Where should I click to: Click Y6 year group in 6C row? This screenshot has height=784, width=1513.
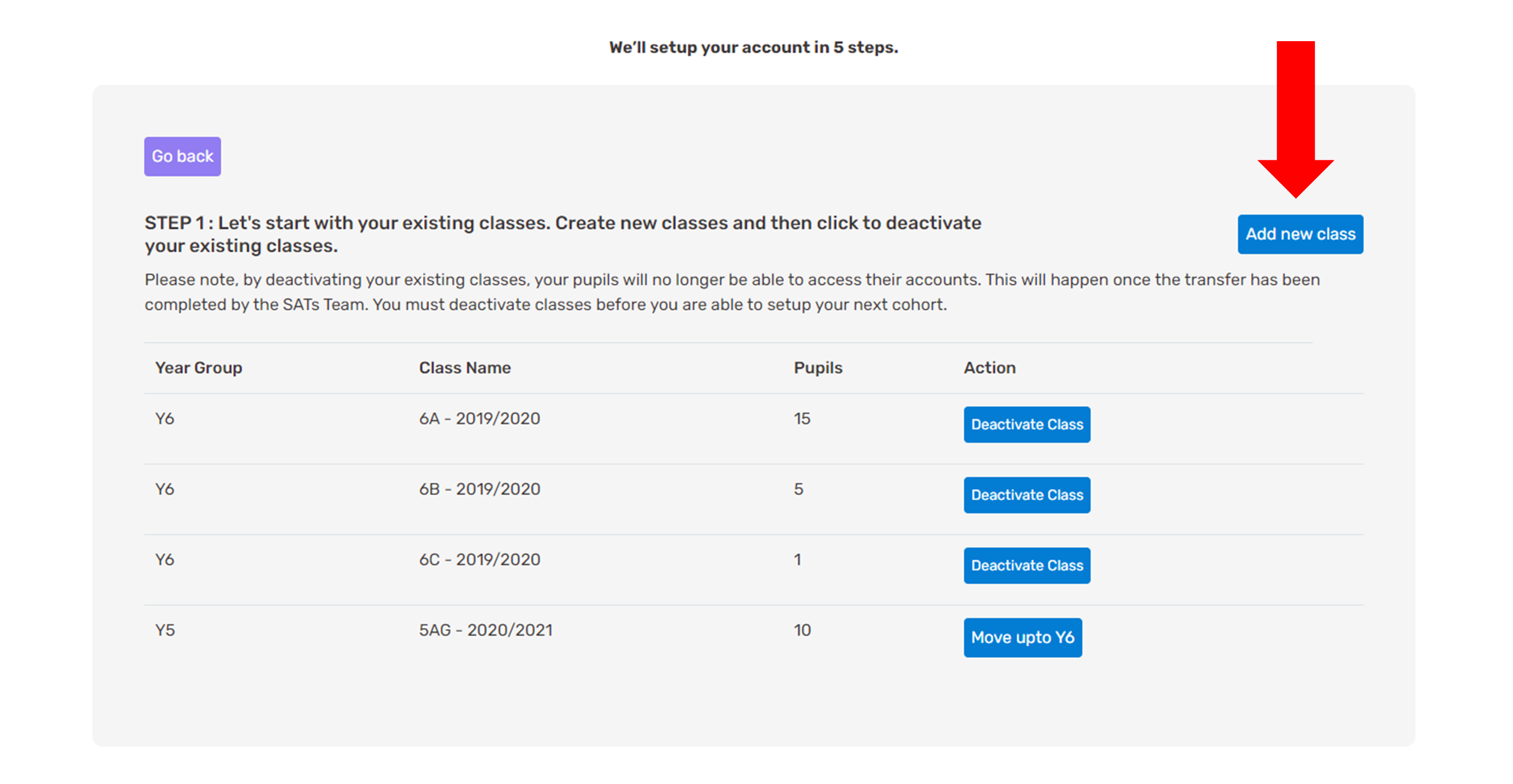coord(165,560)
